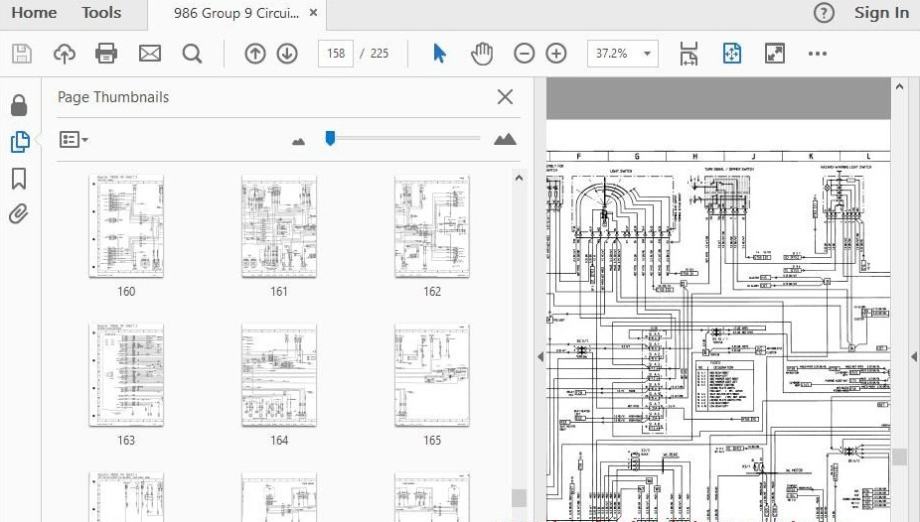The width and height of the screenshot is (920, 522).
Task: Click the Sign In link
Action: (x=881, y=13)
